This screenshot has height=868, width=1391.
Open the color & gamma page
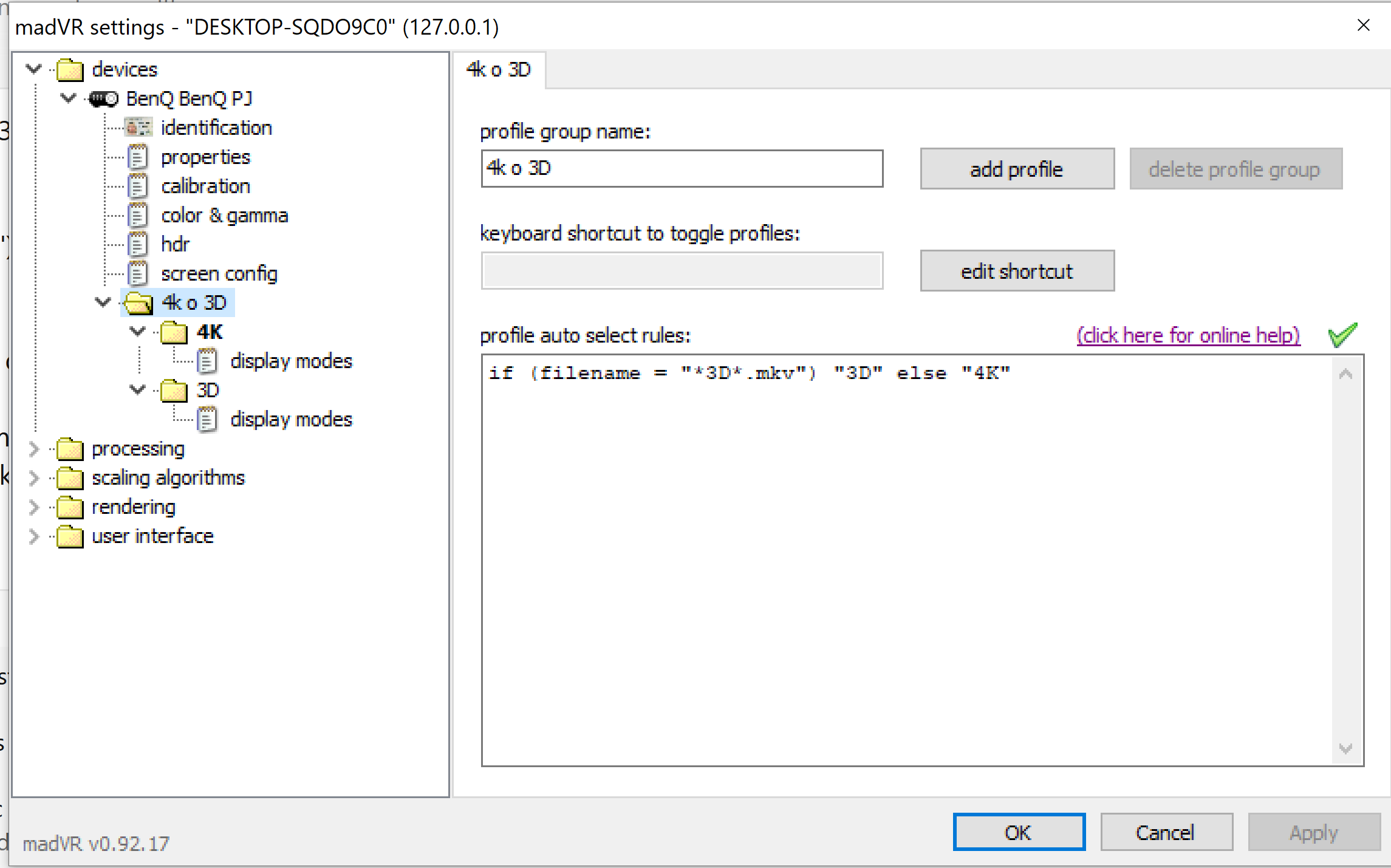(224, 216)
